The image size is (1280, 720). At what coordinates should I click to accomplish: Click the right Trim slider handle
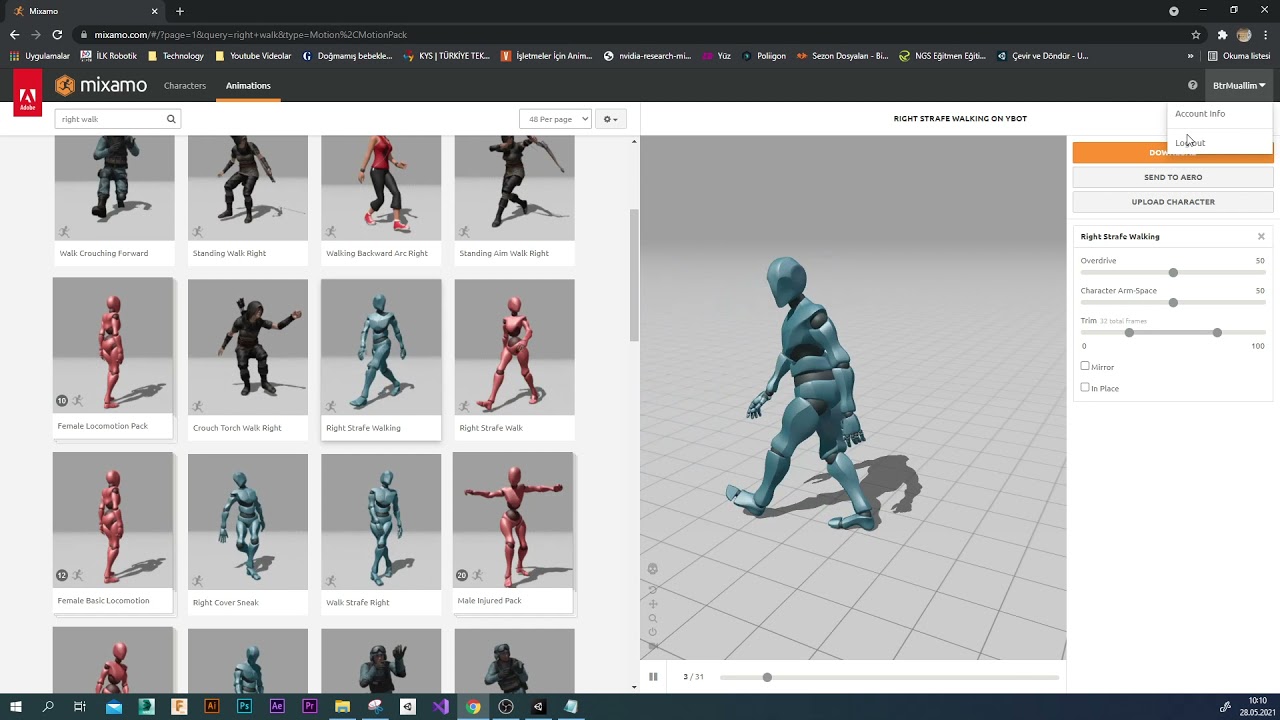(1217, 332)
